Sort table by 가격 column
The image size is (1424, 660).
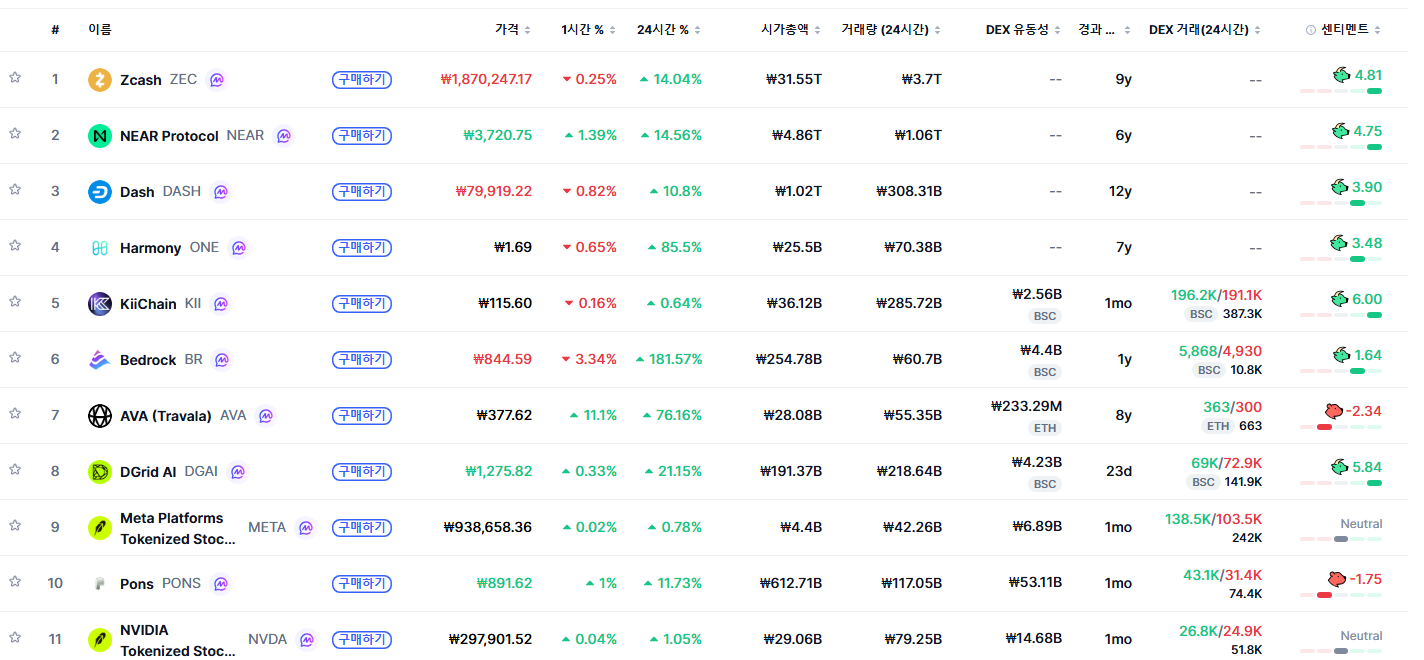513,30
